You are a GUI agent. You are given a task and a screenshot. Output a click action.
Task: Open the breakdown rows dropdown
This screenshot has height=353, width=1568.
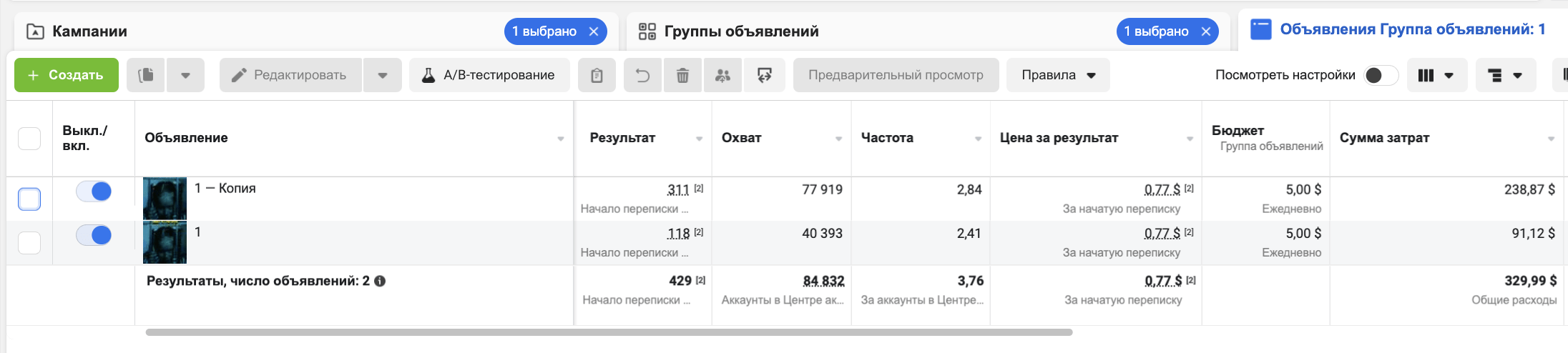point(1506,75)
